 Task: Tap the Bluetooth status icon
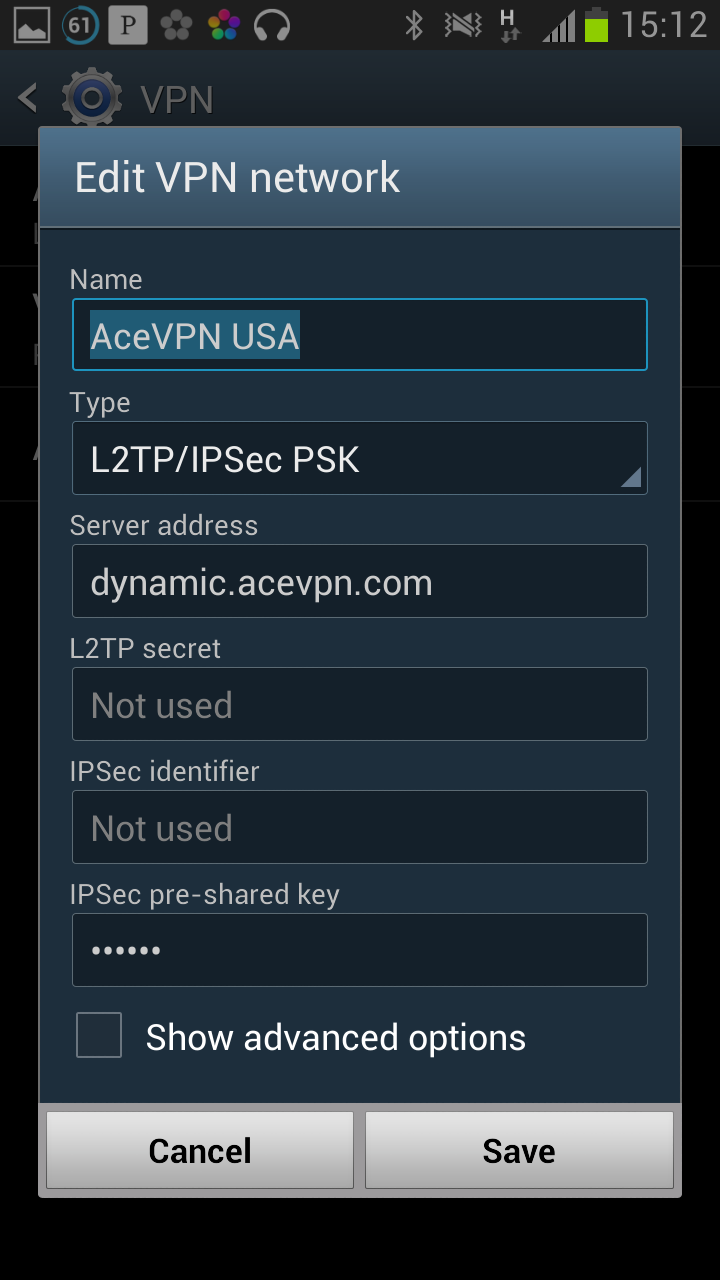413,25
